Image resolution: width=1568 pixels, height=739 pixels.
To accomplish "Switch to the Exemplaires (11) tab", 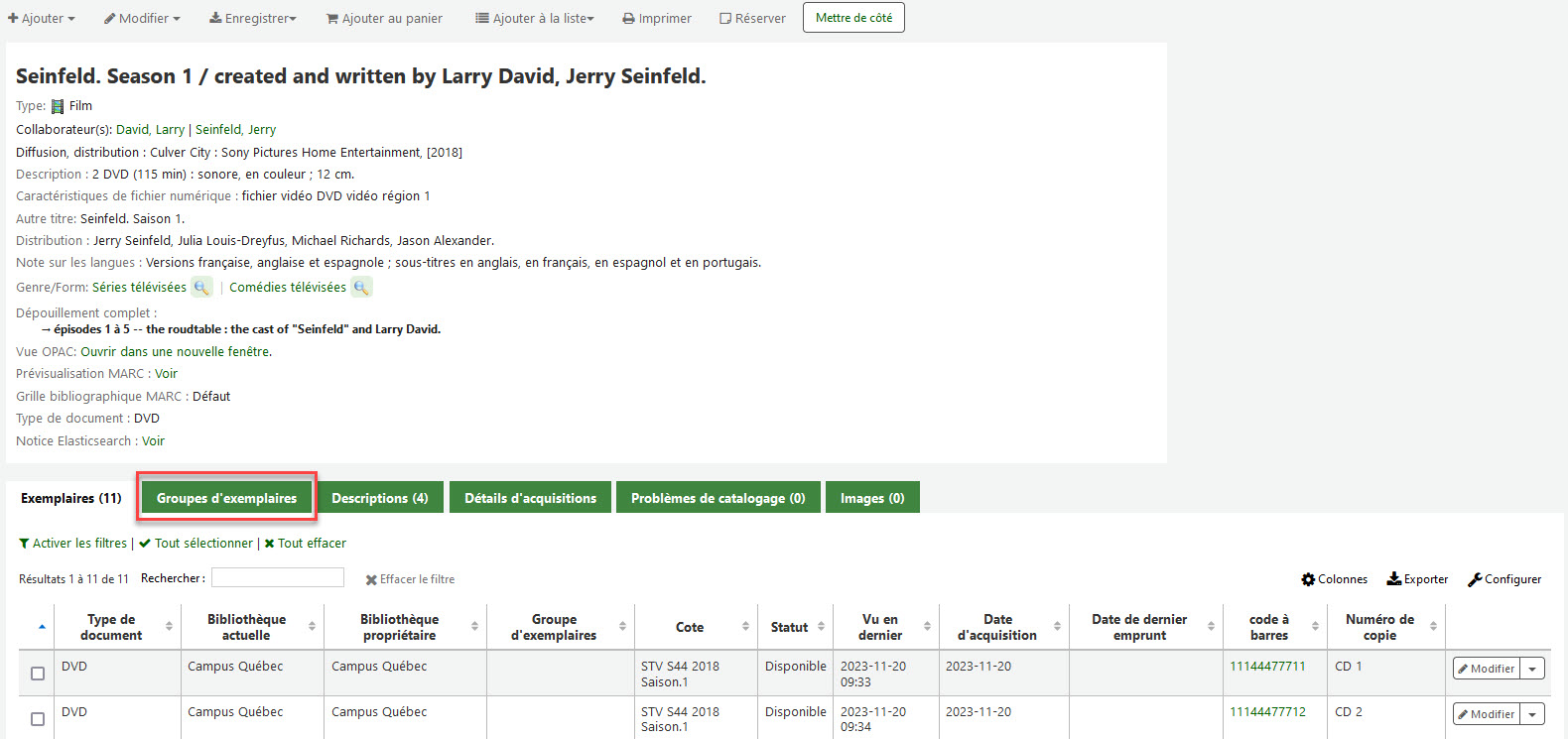I will pos(71,498).
